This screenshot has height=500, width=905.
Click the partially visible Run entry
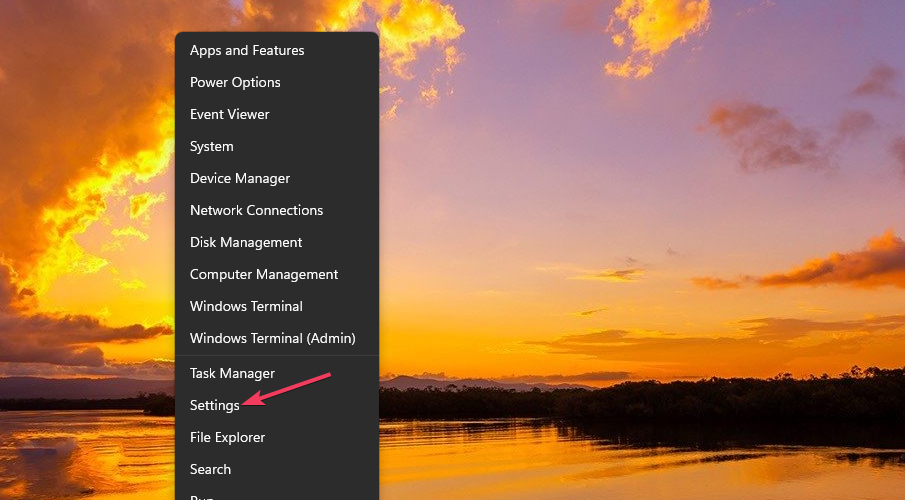[202, 495]
